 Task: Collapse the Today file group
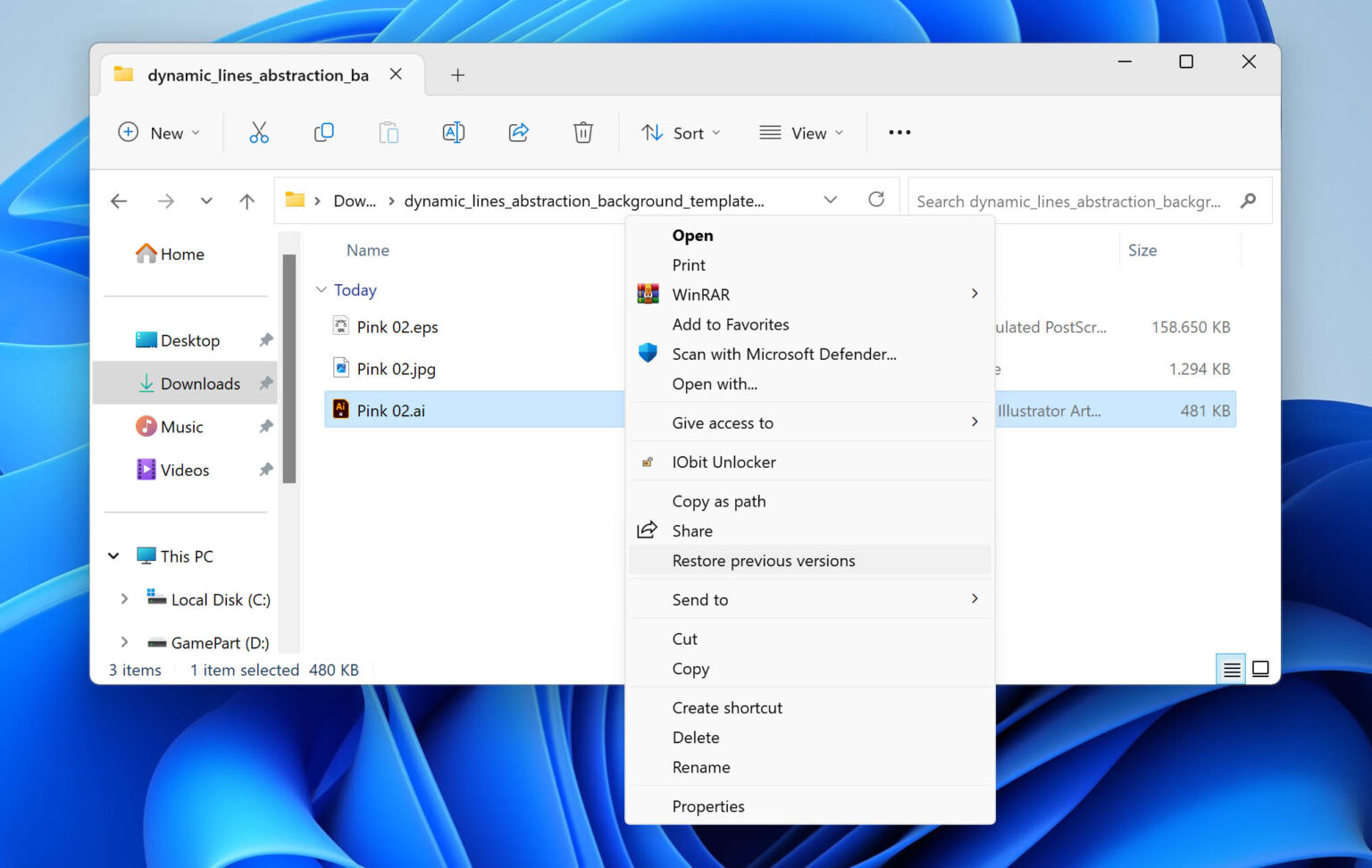click(321, 289)
